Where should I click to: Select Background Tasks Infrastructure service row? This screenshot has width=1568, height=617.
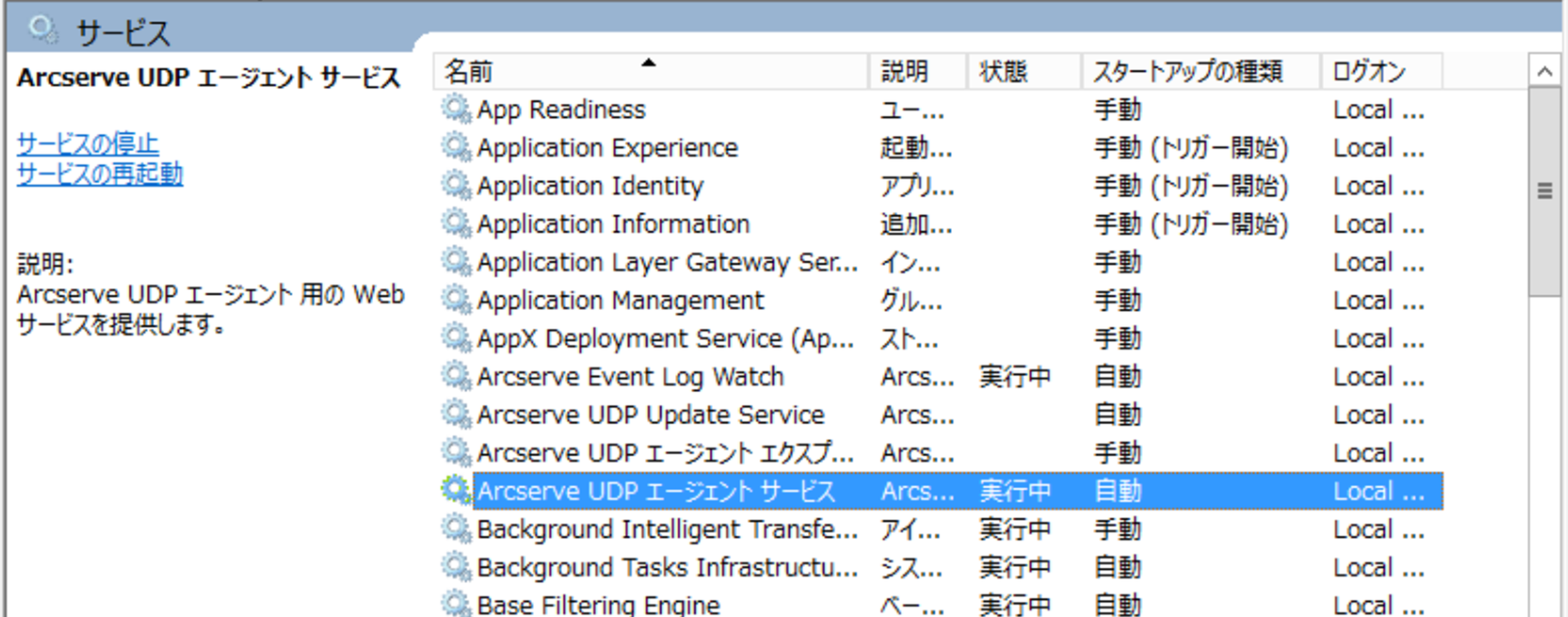(941, 566)
